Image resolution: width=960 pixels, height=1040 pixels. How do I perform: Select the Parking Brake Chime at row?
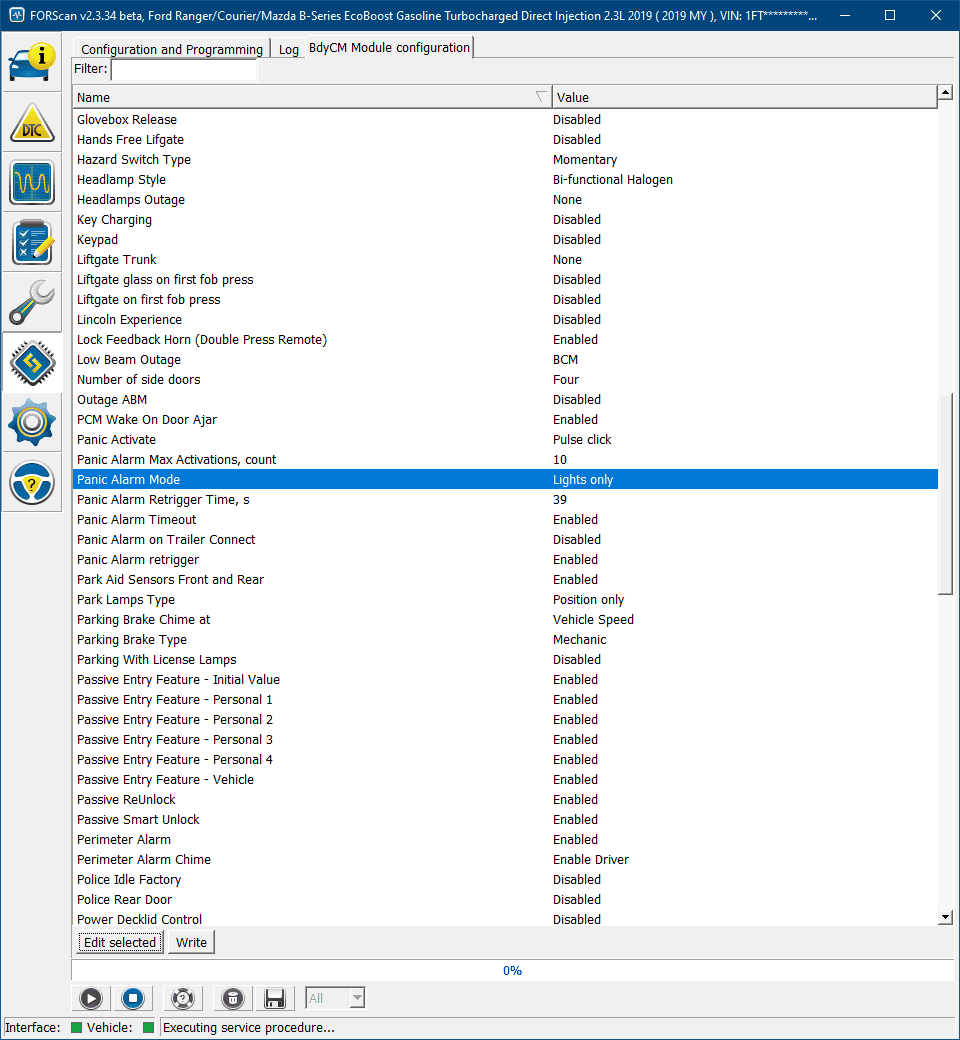coord(505,619)
